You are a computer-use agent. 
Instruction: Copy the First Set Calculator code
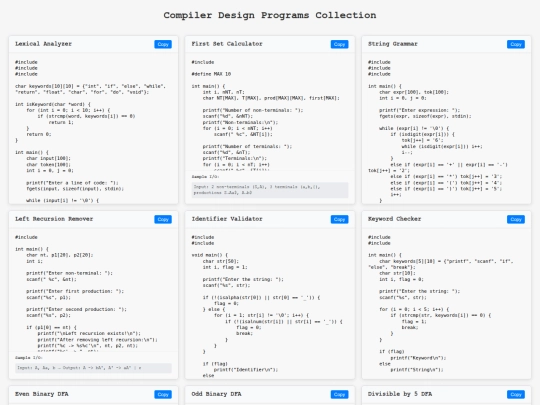339,44
